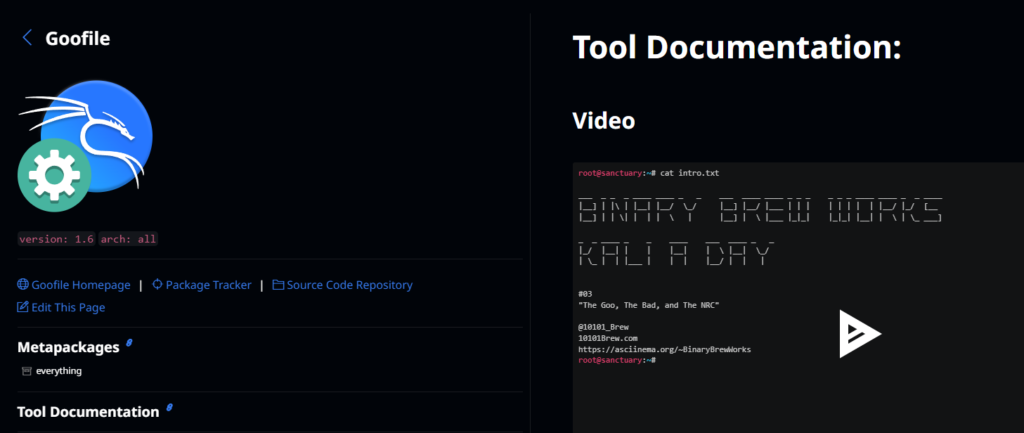The height and width of the screenshot is (433, 1024).
Task: Click the KALI A DAY ASCII banner
Action: pyautogui.click(x=677, y=253)
